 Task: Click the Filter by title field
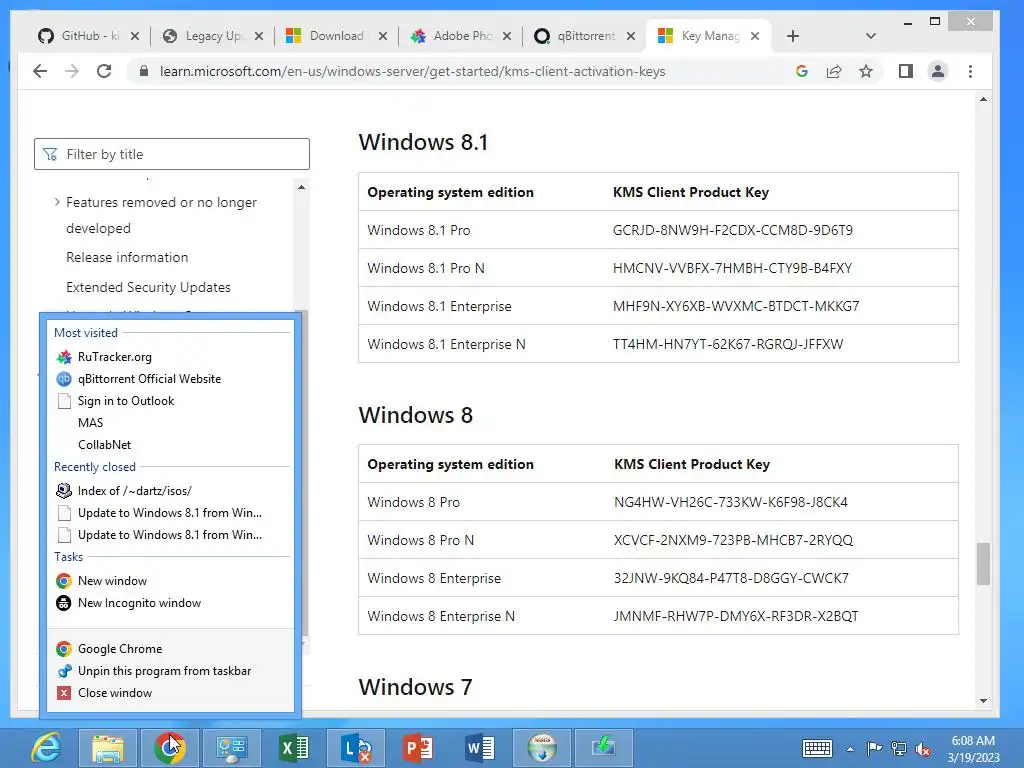(x=172, y=154)
